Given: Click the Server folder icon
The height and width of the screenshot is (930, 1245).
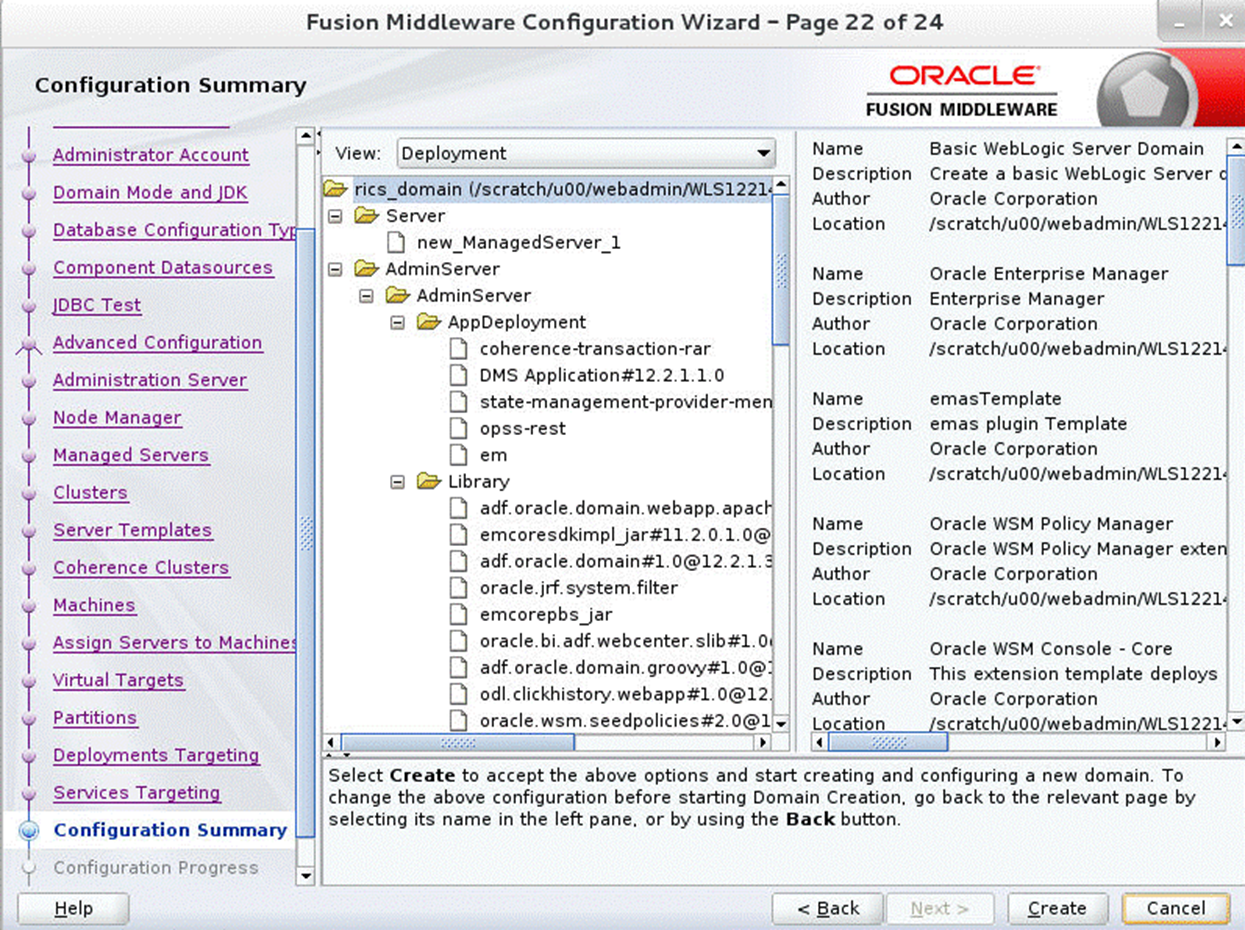Looking at the screenshot, I should coord(366,215).
